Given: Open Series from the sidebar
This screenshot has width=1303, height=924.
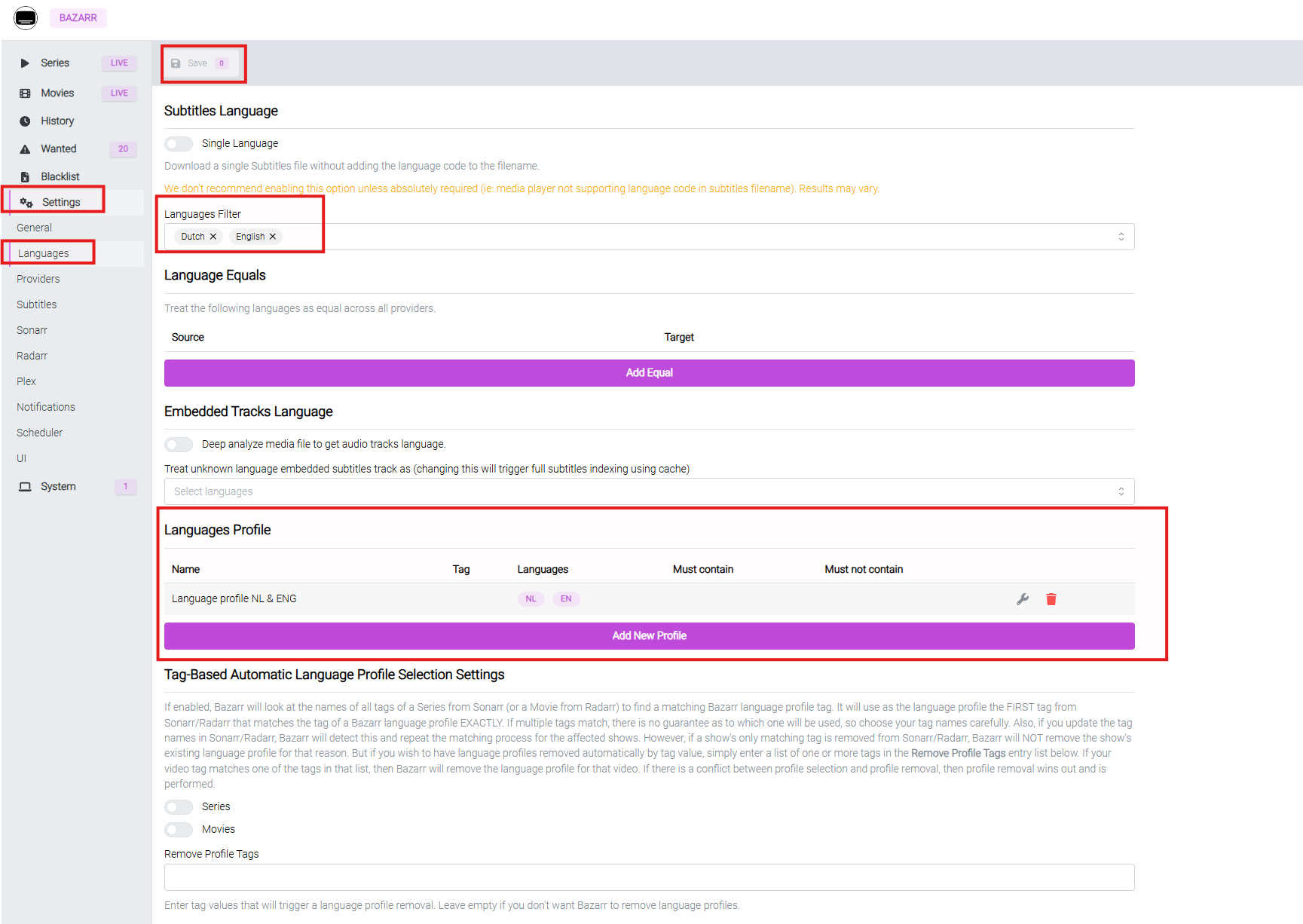Looking at the screenshot, I should point(55,63).
